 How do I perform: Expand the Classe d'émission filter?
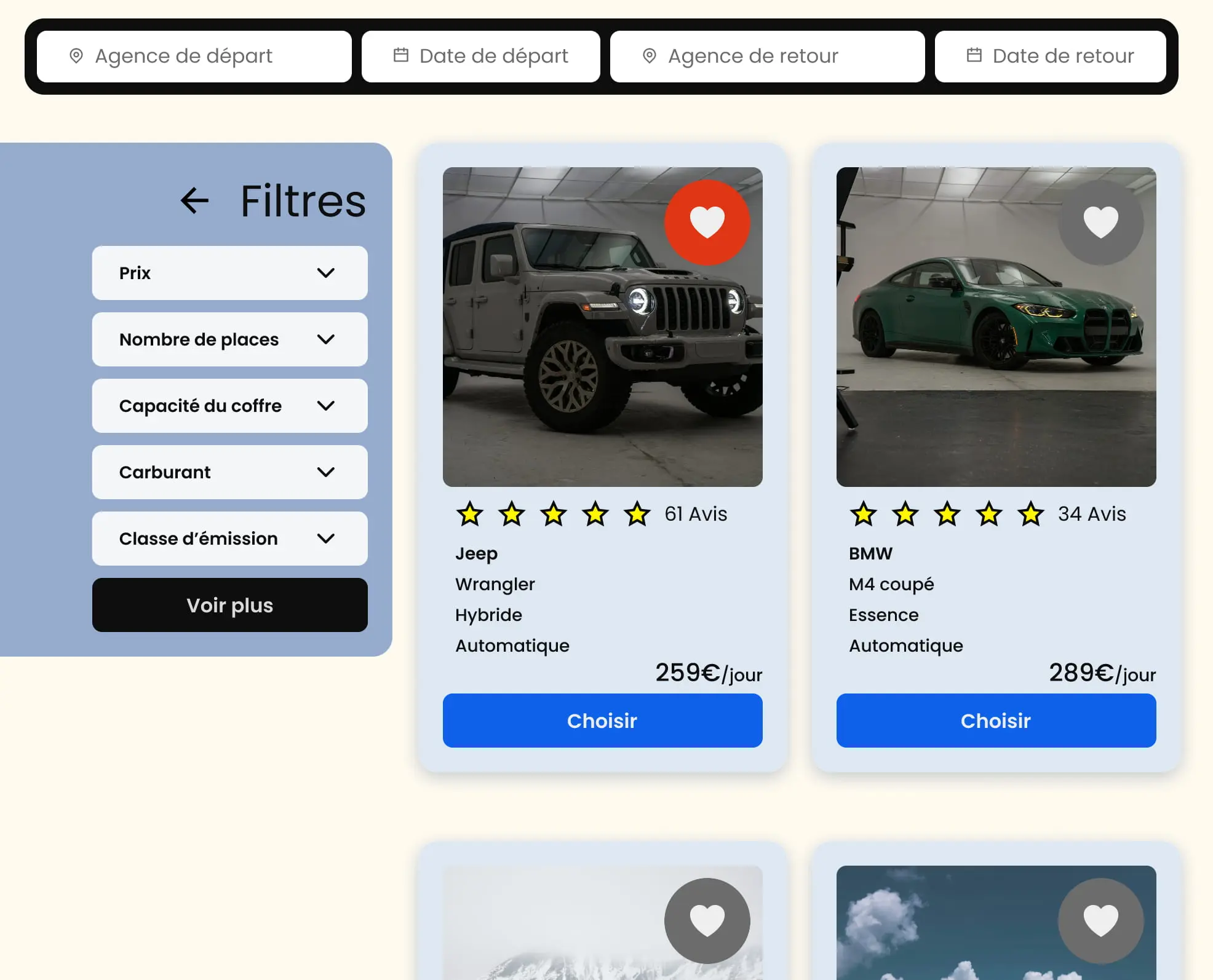(229, 539)
